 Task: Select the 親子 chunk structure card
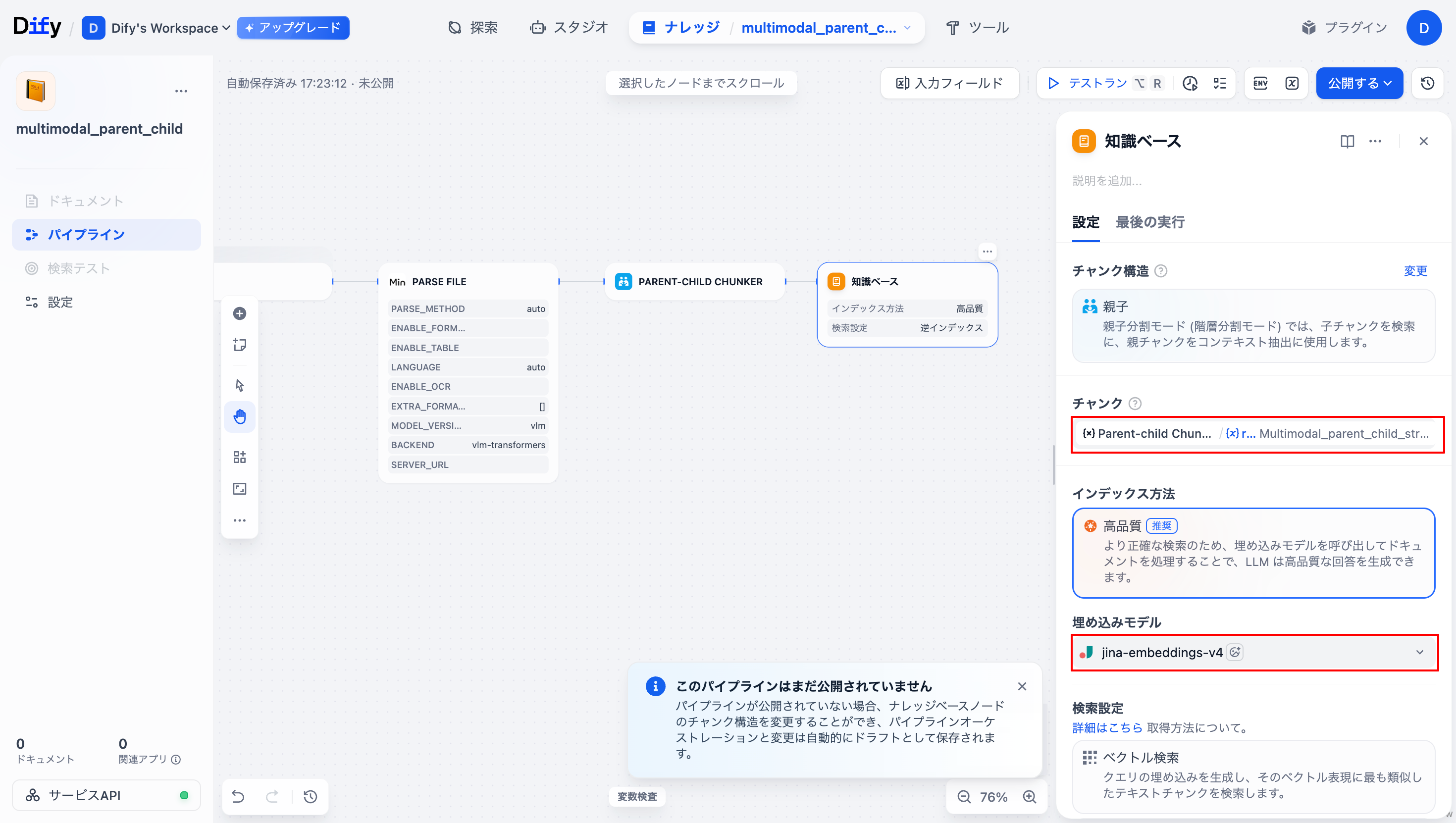click(x=1253, y=325)
